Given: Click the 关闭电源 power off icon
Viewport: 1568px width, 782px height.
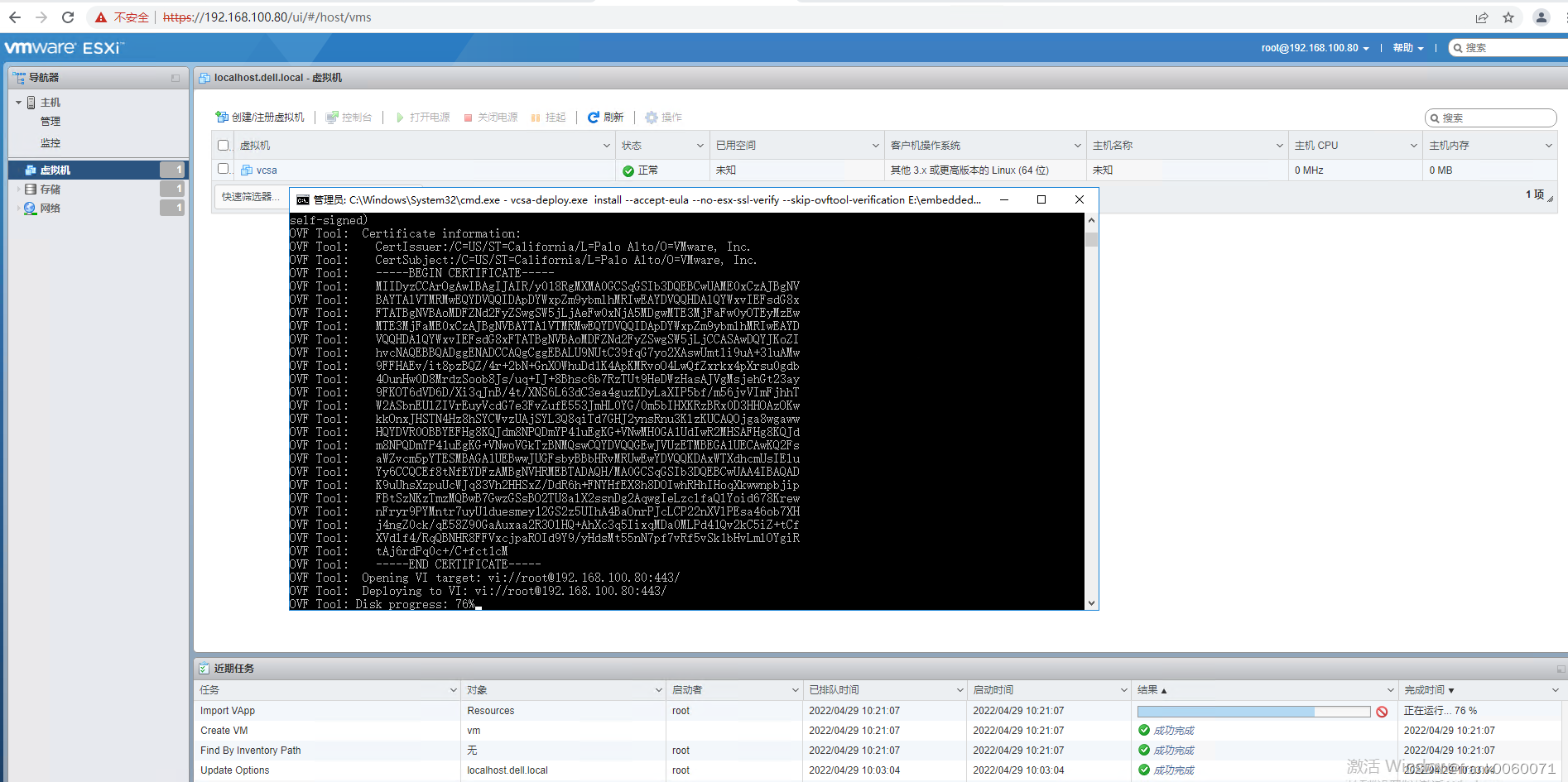Looking at the screenshot, I should point(469,117).
